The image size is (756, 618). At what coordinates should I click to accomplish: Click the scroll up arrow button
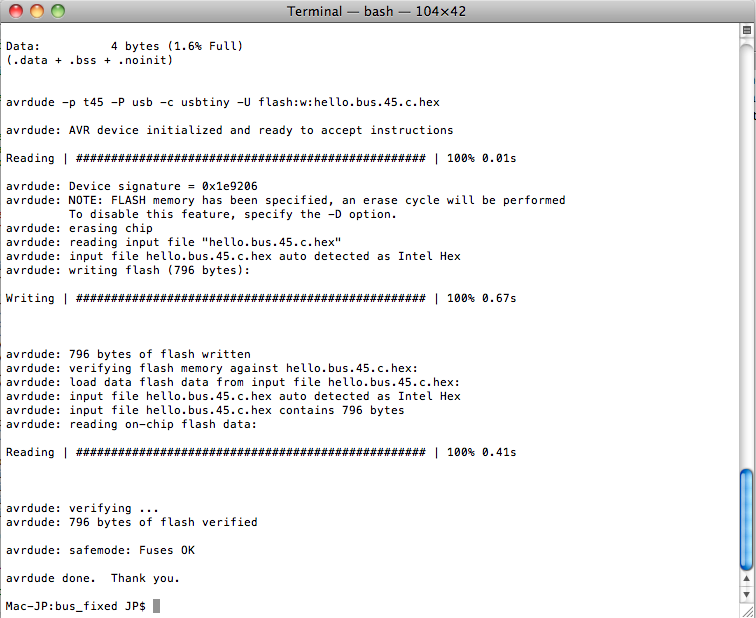pos(746,580)
